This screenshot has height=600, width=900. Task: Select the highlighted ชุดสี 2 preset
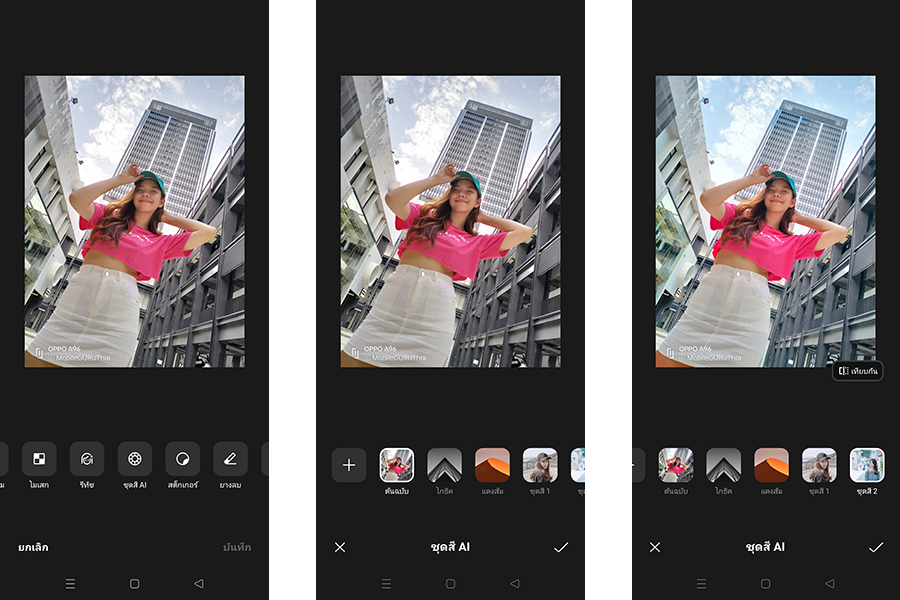coord(867,465)
